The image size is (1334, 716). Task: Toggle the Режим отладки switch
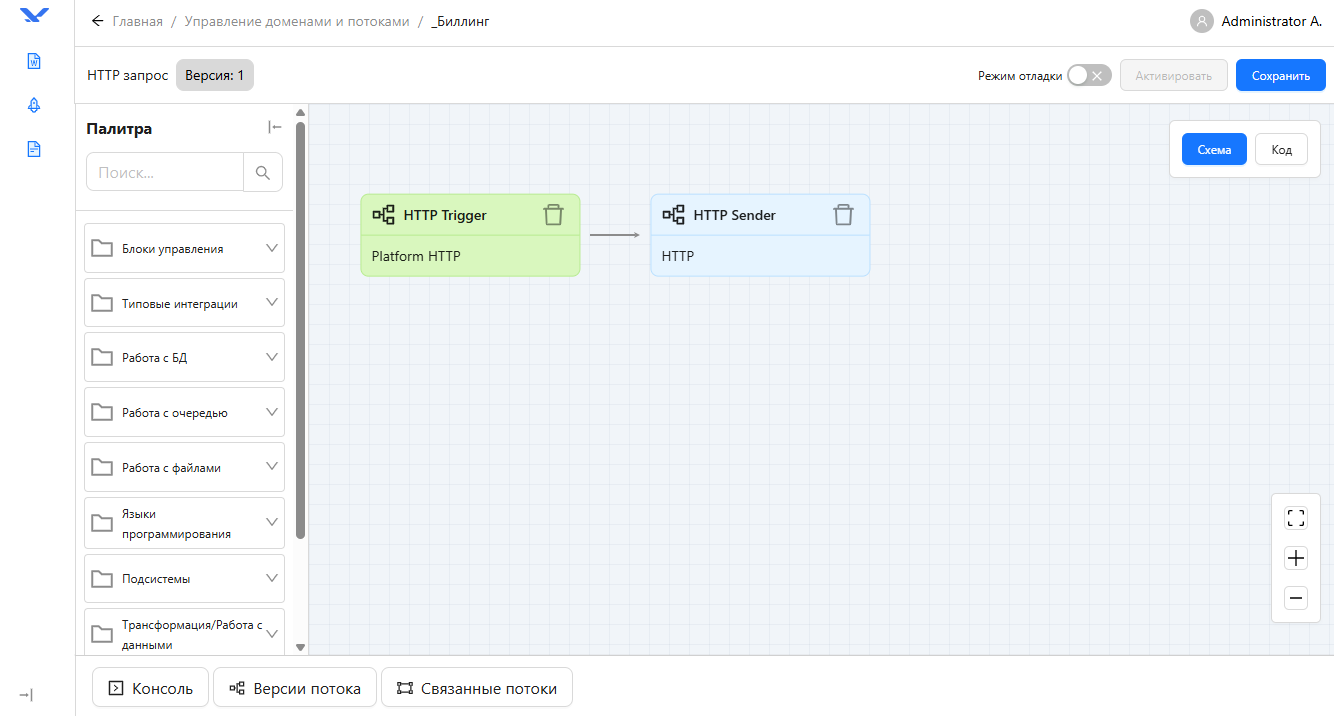[1088, 76]
